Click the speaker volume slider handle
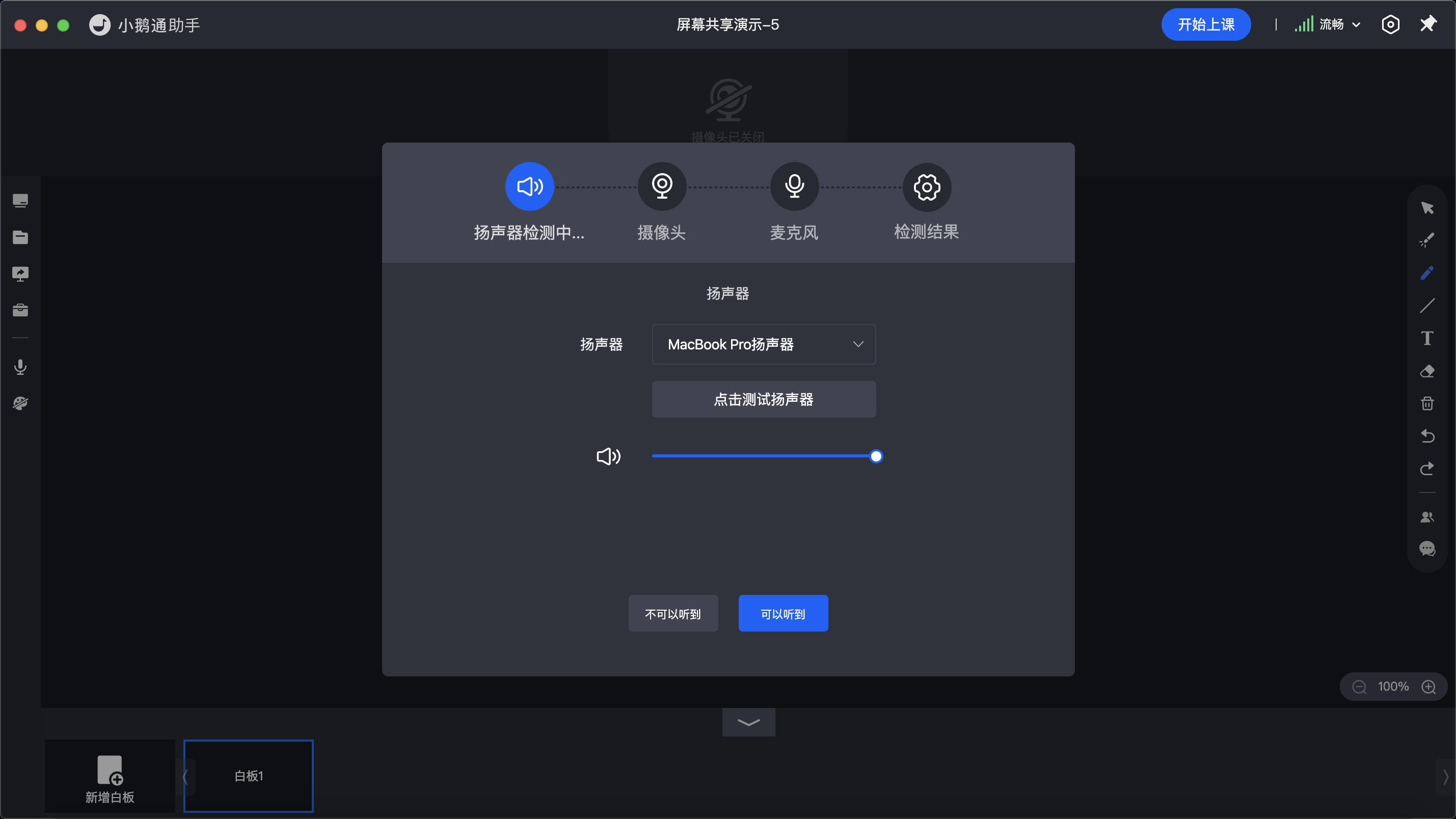Screen dimensions: 1456x819 click(x=876, y=456)
